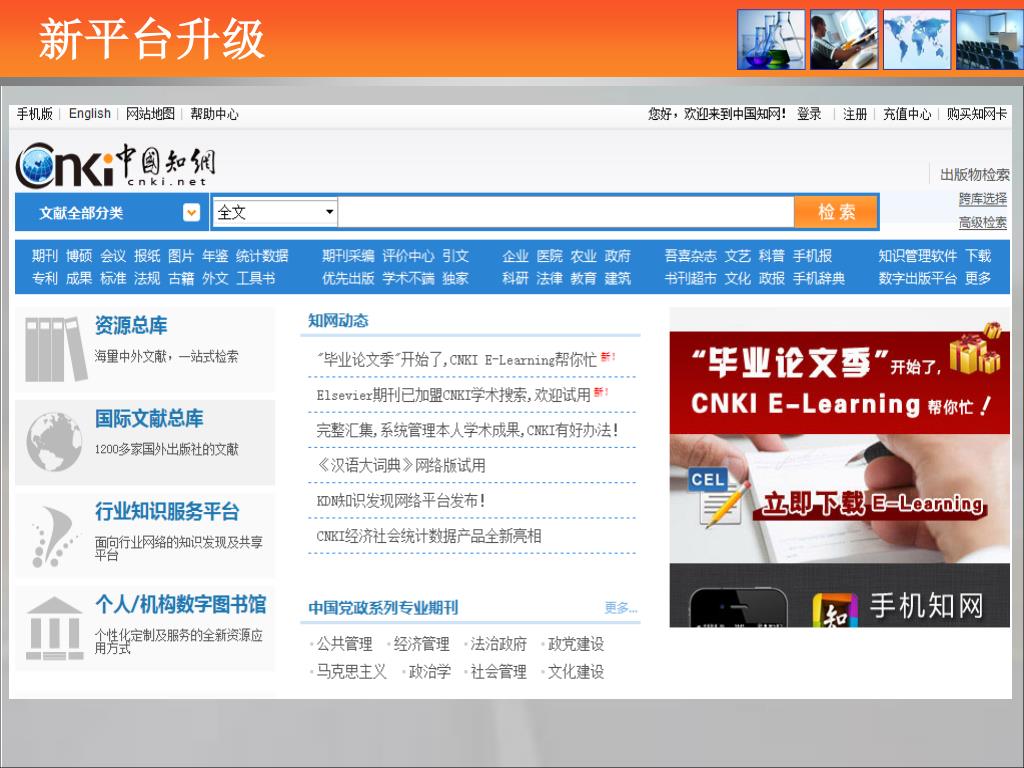Click the 手机知网 app icon
This screenshot has height=768, width=1024.
coord(835,611)
